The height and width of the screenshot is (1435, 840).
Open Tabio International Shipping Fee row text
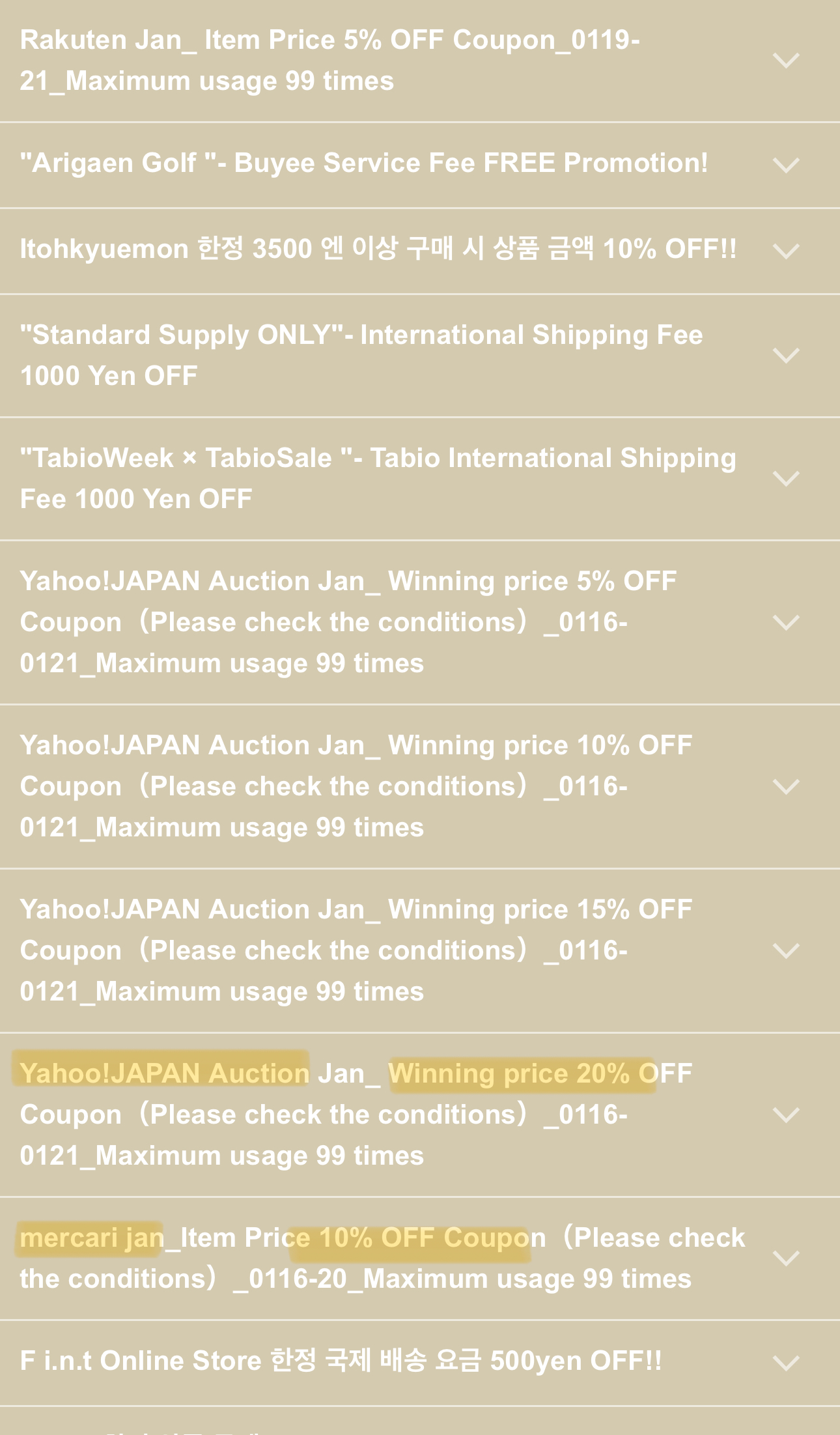(378, 479)
